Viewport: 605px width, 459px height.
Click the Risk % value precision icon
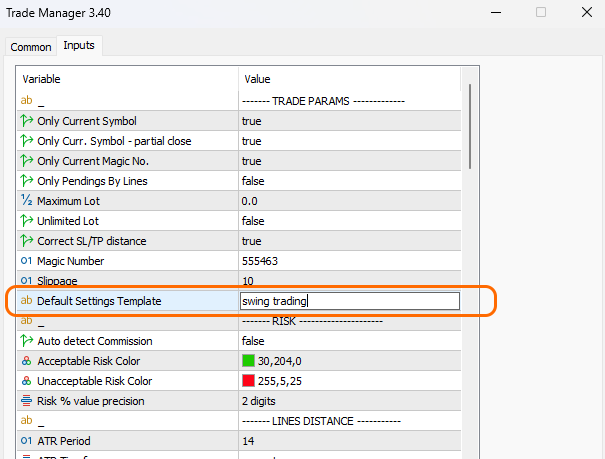click(26, 401)
